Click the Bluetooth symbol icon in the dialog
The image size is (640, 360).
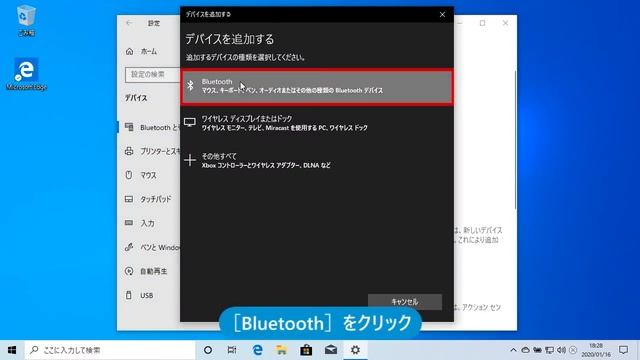coord(190,85)
